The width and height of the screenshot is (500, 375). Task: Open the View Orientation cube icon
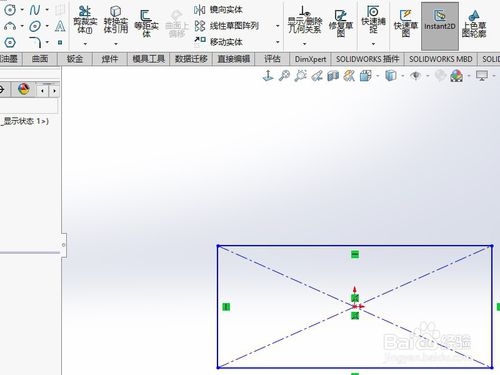coord(366,76)
